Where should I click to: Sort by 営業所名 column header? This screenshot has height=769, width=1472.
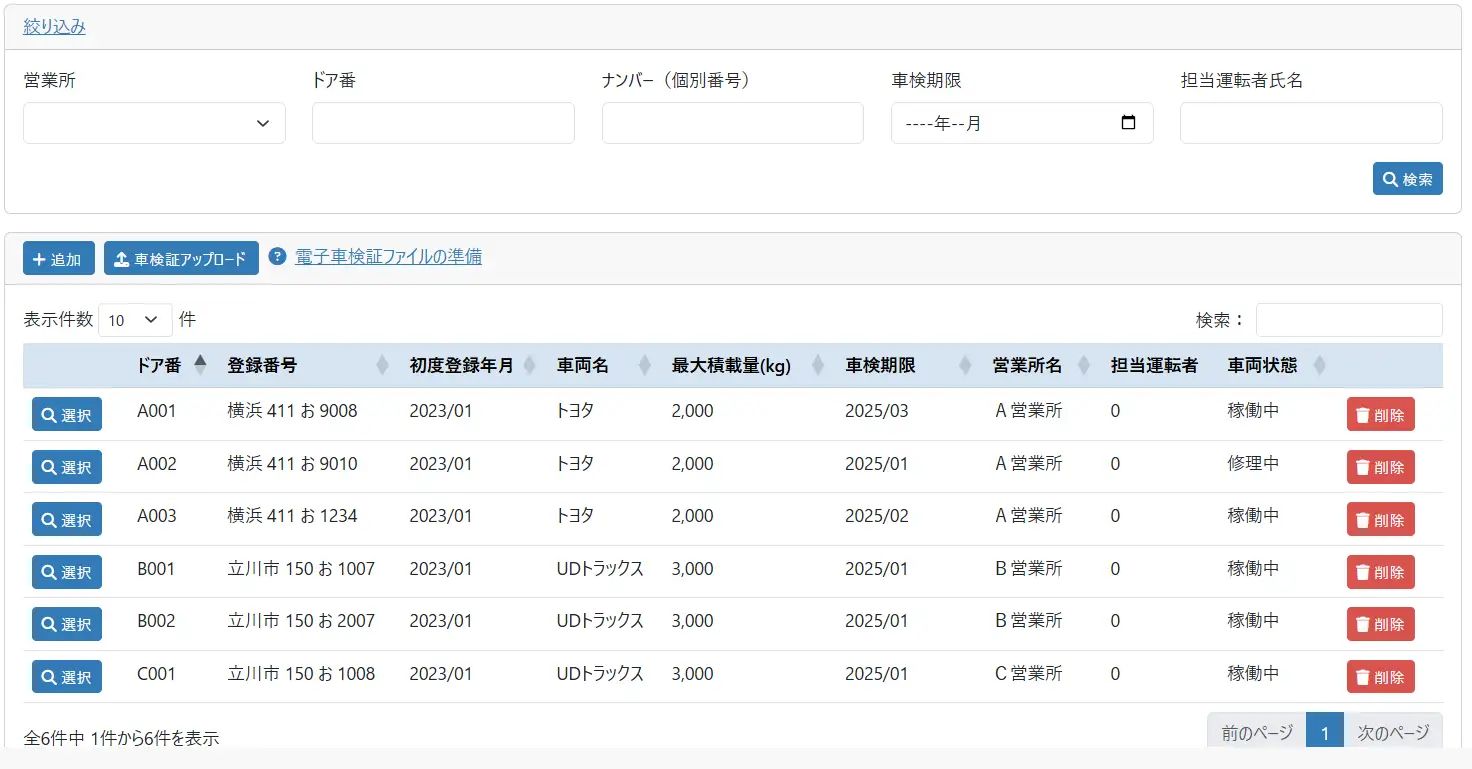(x=1042, y=366)
